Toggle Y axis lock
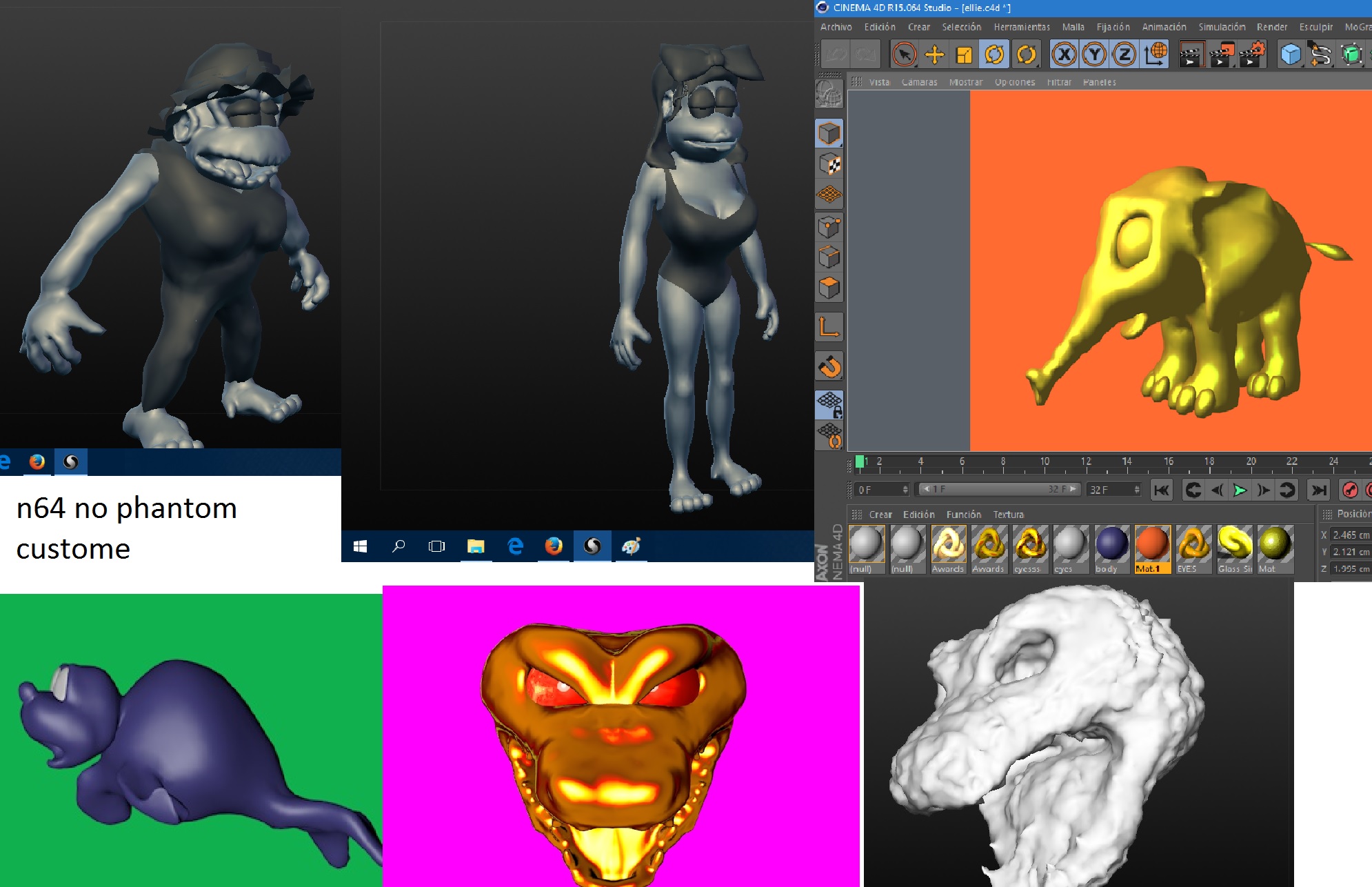 pos(1094,54)
